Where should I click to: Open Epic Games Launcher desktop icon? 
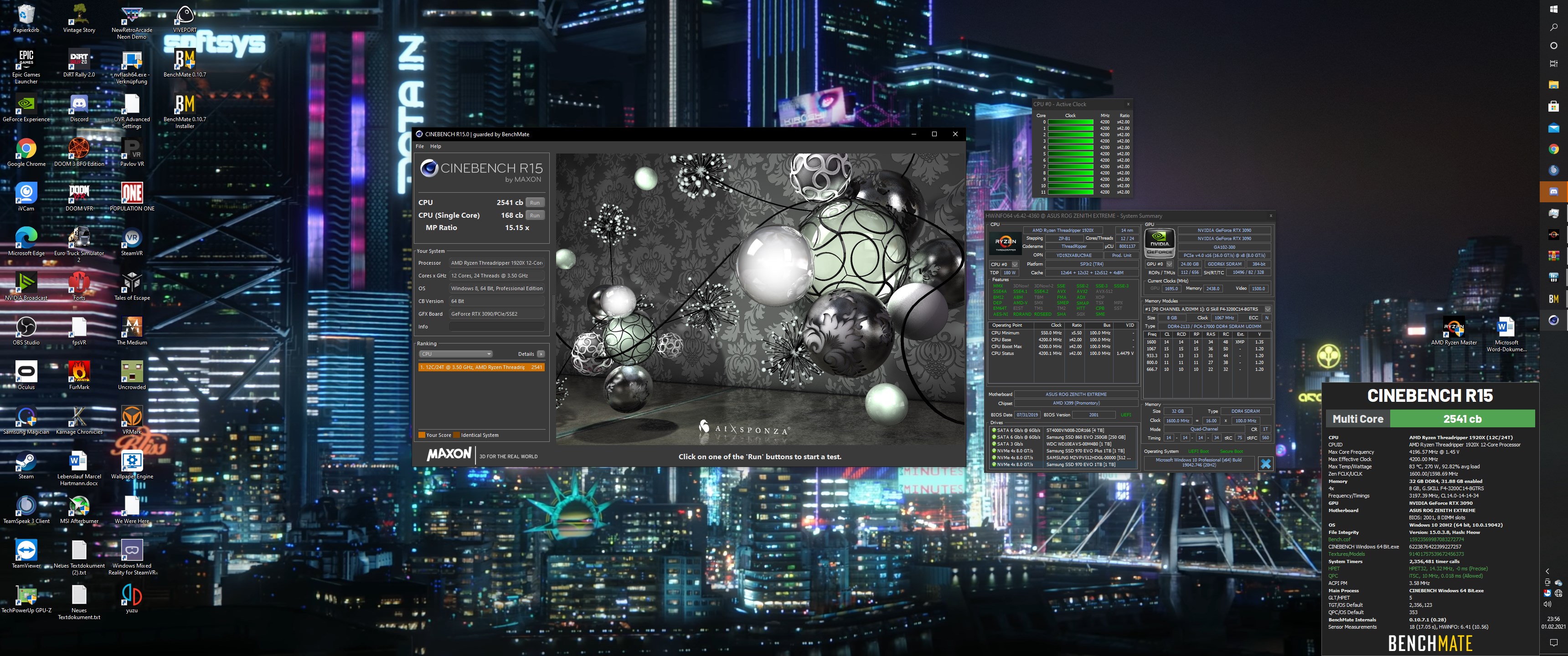click(26, 66)
